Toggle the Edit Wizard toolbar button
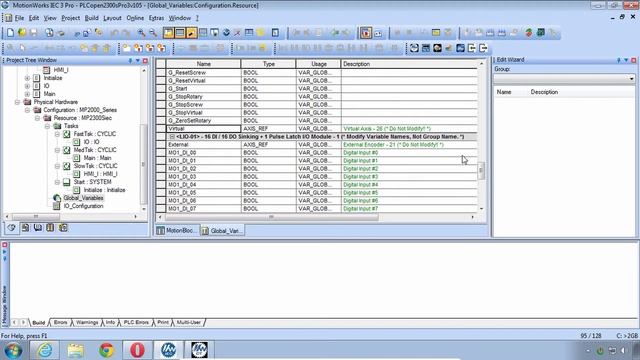The image size is (640, 360). (191, 33)
